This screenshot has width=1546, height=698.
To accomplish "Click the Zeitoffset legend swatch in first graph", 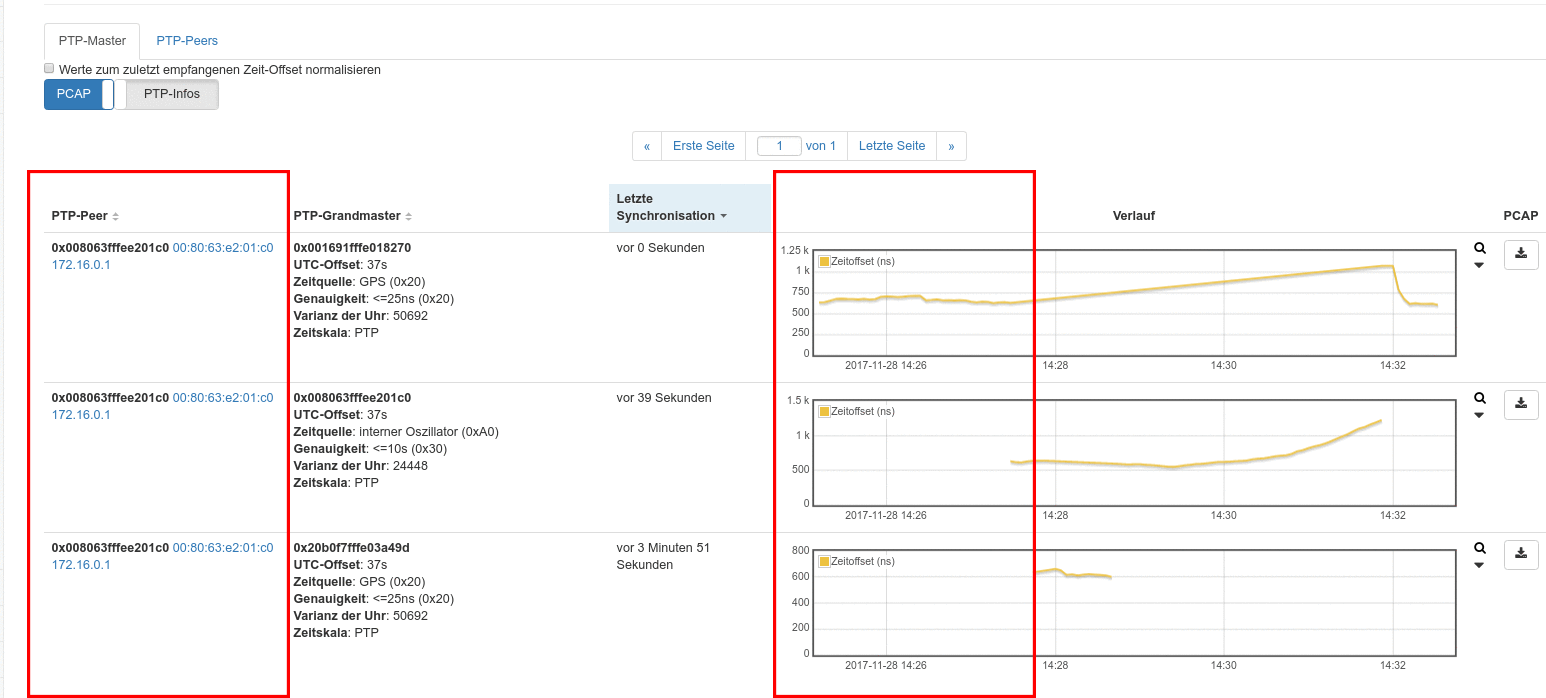I will pos(825,261).
